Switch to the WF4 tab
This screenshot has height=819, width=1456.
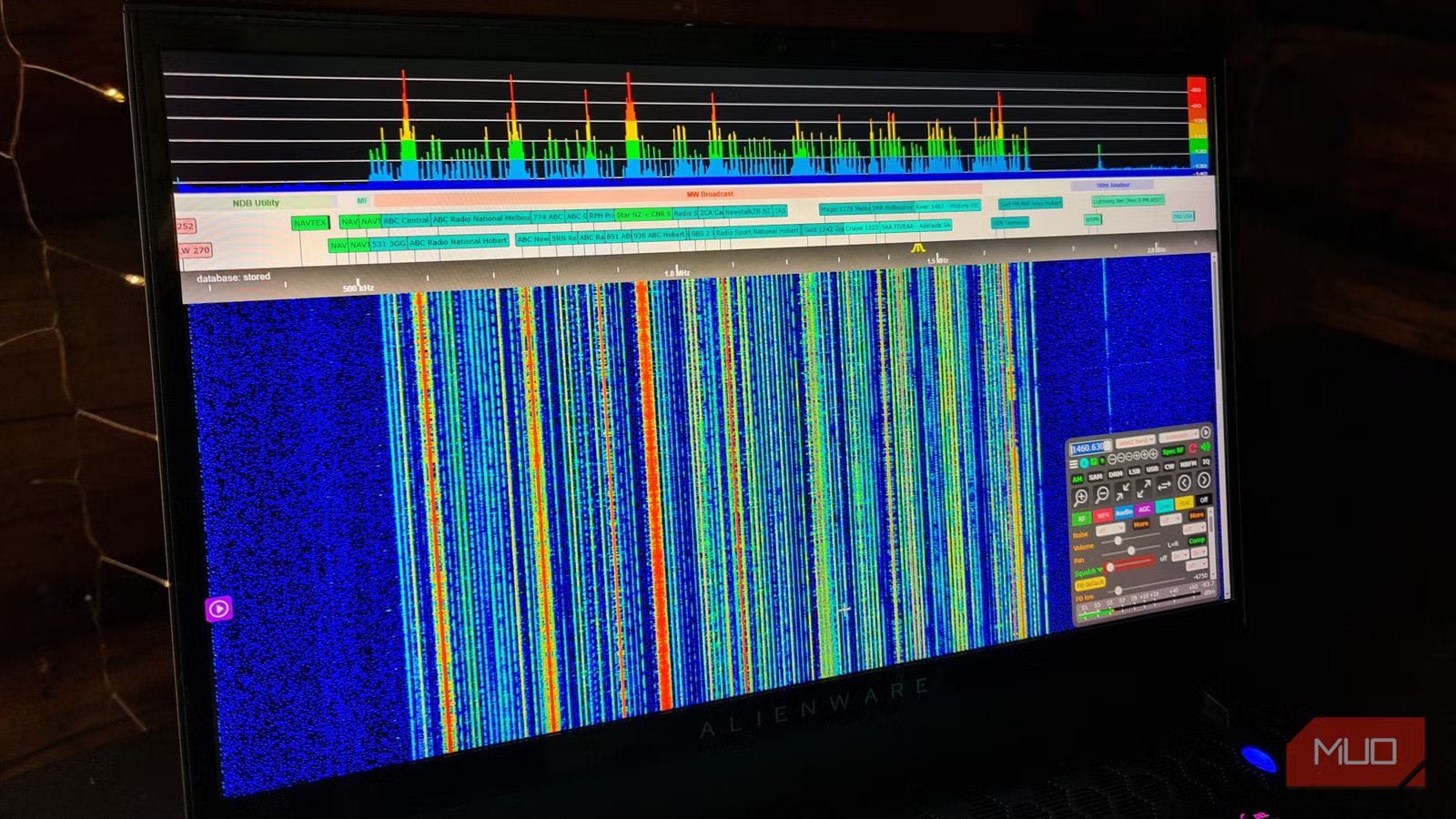click(1103, 515)
